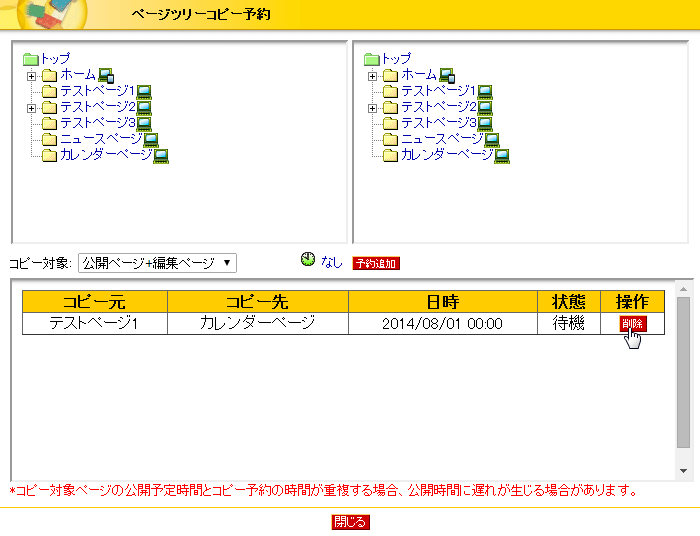Select ニュースページ in right tree
Screen dimensions: 700x536
[x=442, y=138]
